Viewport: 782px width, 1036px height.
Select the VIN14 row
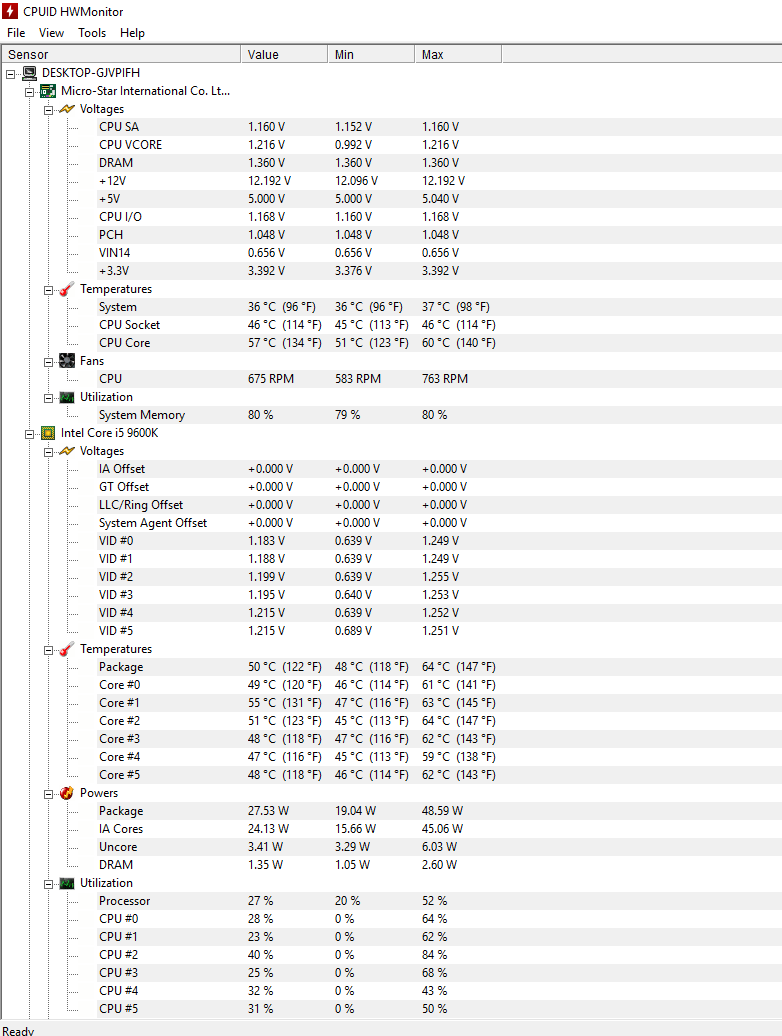pyautogui.click(x=439, y=252)
